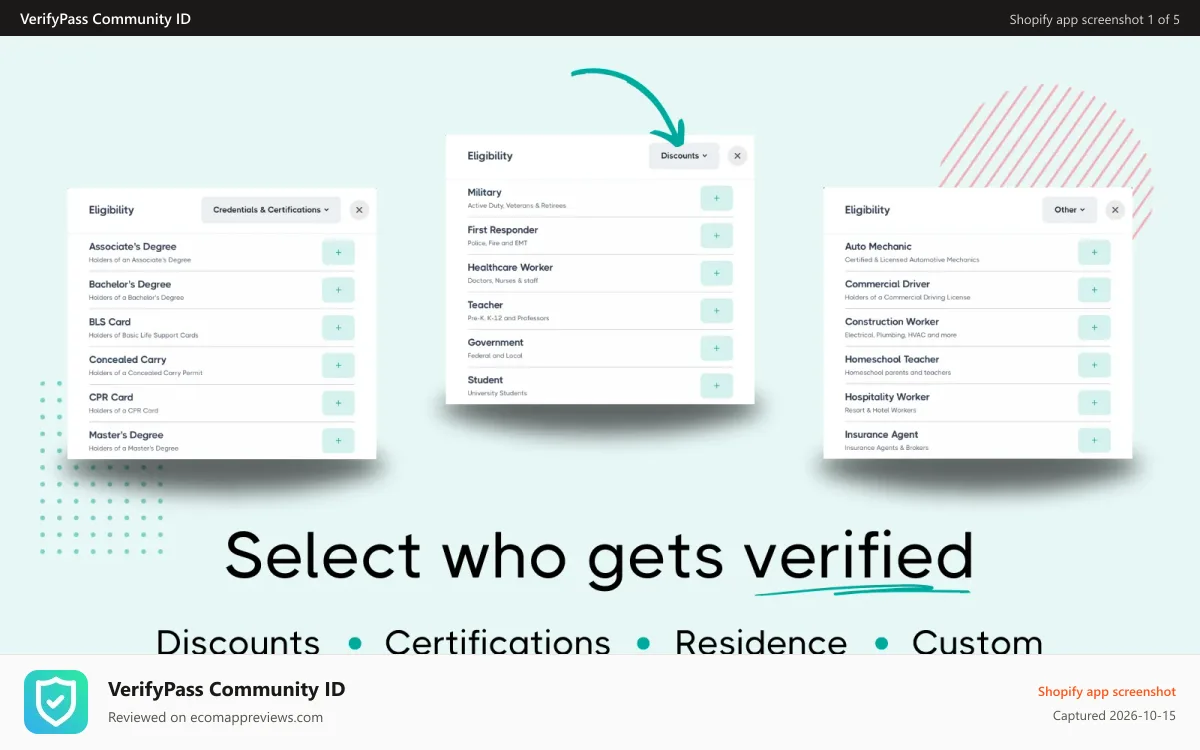
Task: Add Military with its plus button
Action: click(x=716, y=198)
